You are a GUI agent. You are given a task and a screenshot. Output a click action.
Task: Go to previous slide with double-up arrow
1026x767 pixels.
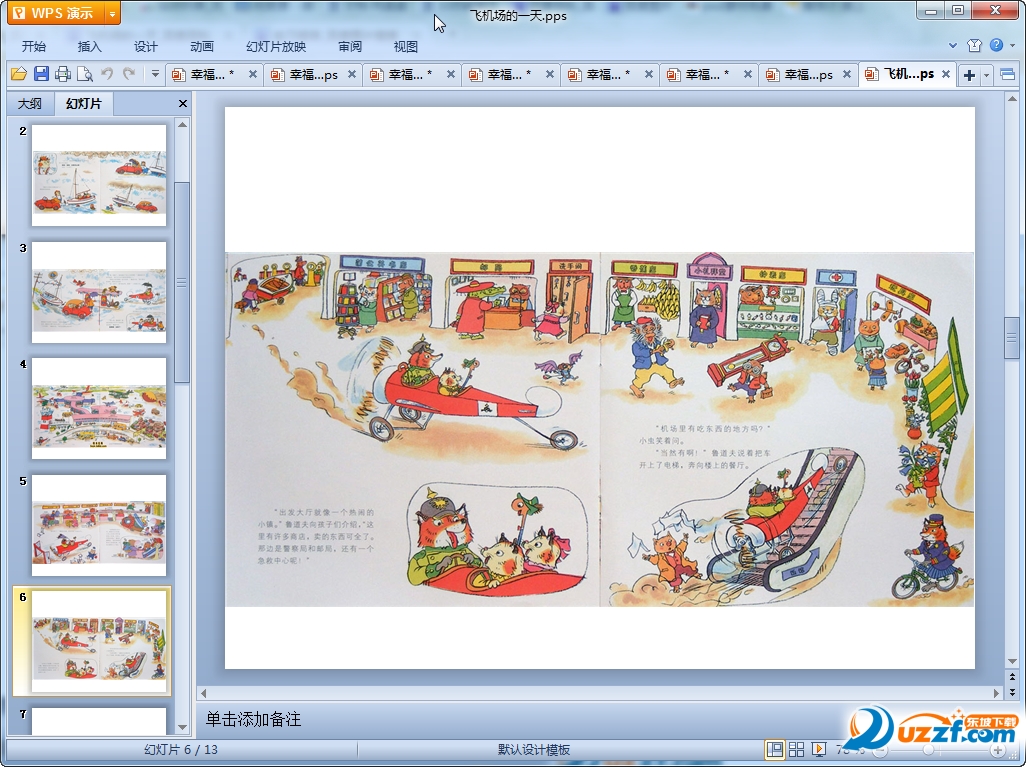click(1012, 677)
